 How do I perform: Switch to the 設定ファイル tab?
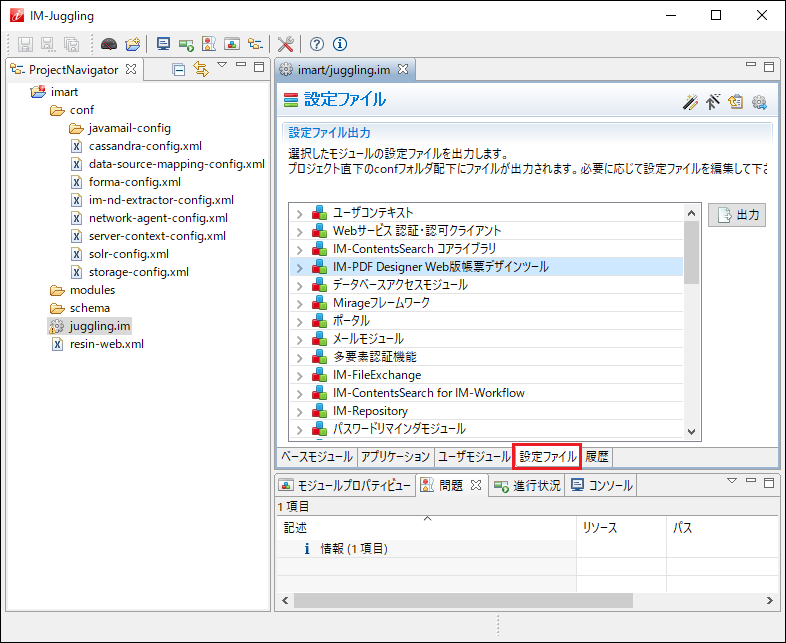(x=547, y=457)
